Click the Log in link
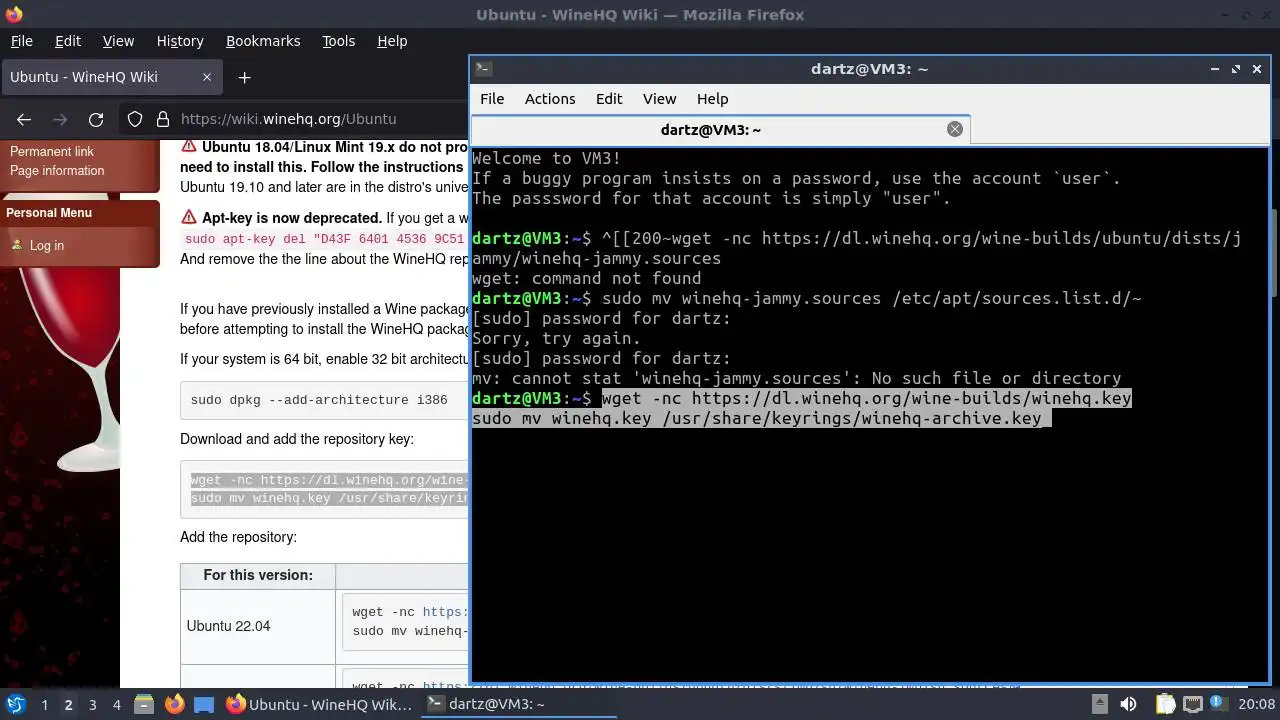The image size is (1280, 720). coord(47,246)
